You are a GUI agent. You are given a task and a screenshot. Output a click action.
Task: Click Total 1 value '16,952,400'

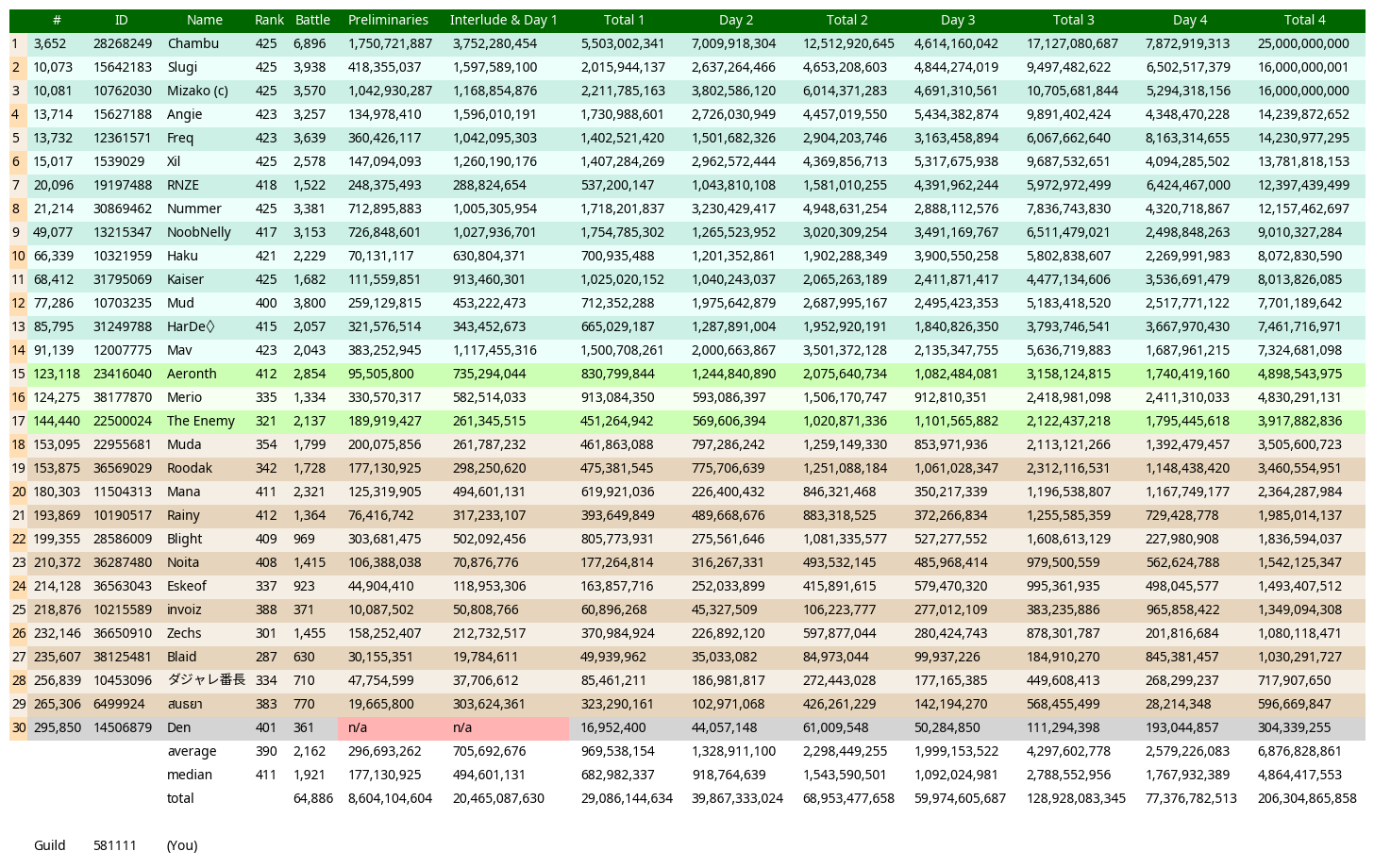(x=613, y=727)
